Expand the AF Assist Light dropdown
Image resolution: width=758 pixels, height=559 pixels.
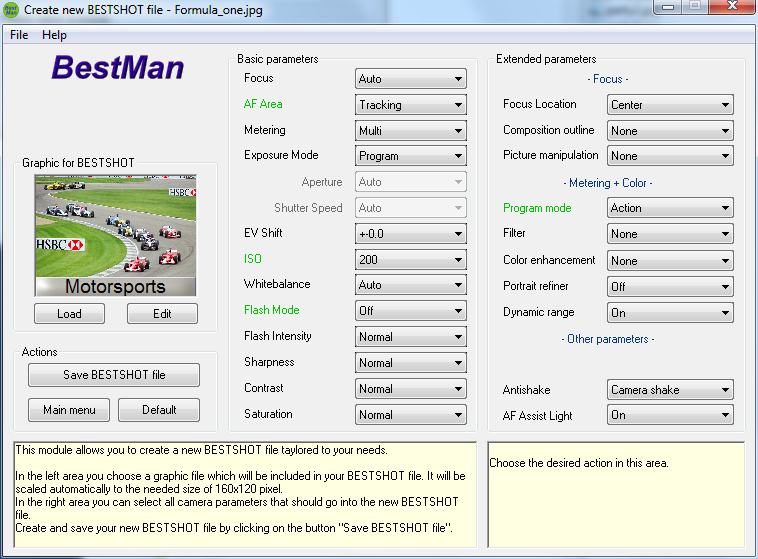pos(670,415)
